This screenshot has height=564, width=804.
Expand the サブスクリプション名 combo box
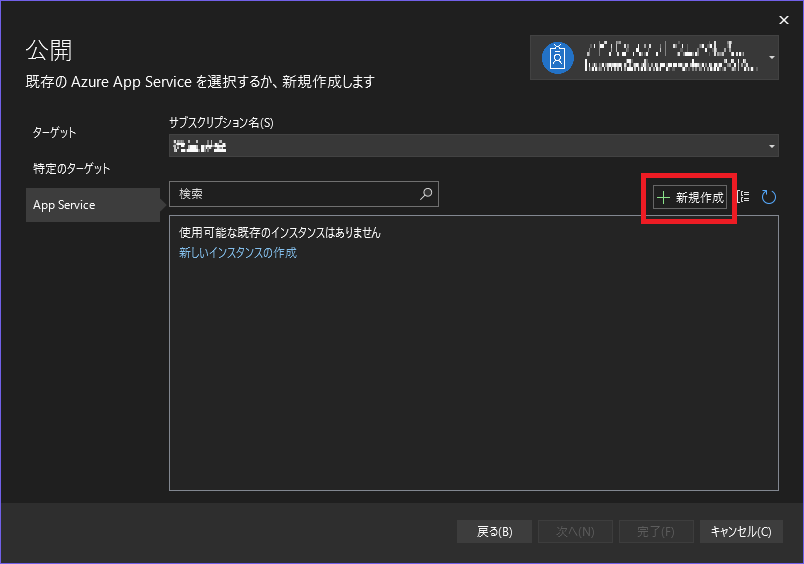[474, 146]
